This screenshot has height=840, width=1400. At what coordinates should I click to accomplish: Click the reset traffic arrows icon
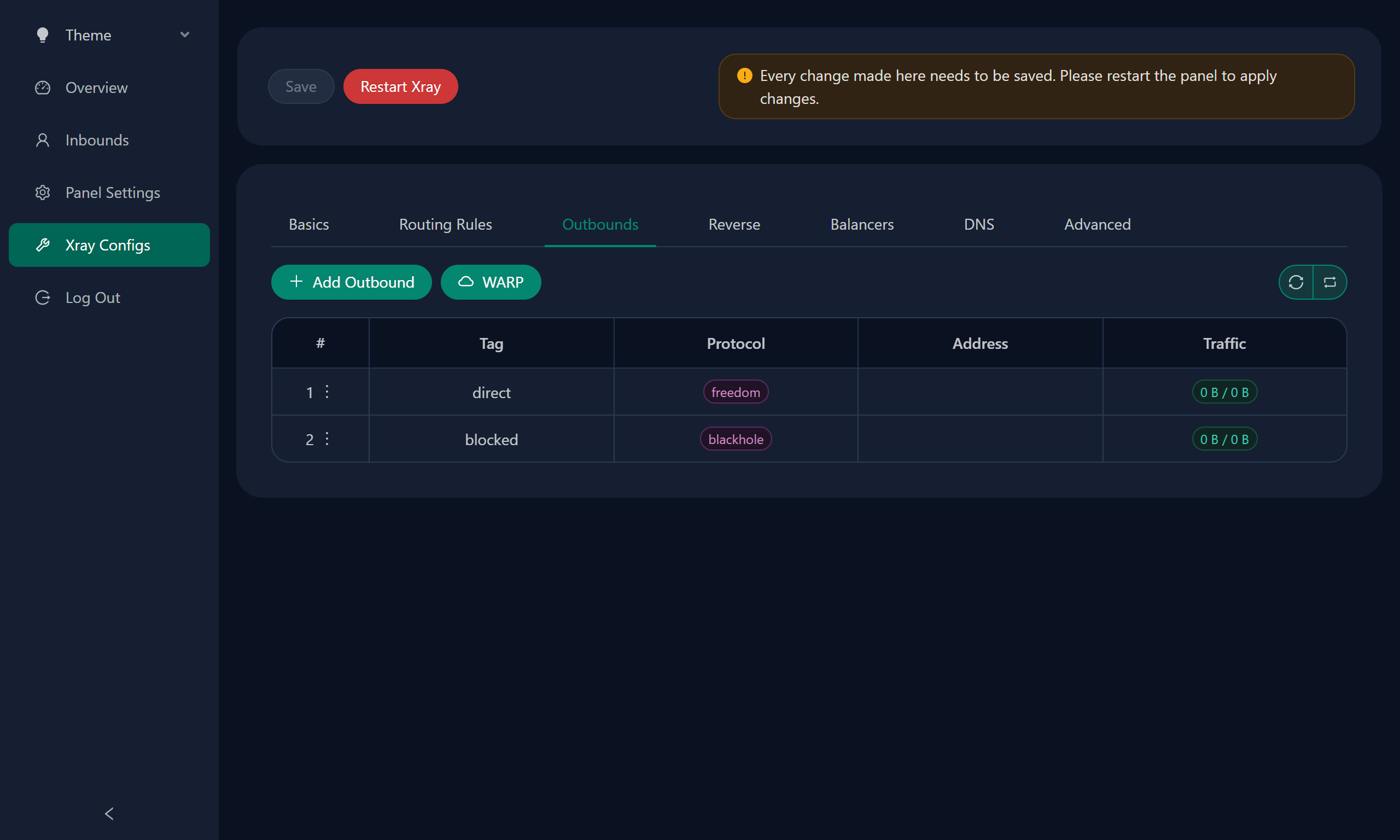pos(1330,282)
